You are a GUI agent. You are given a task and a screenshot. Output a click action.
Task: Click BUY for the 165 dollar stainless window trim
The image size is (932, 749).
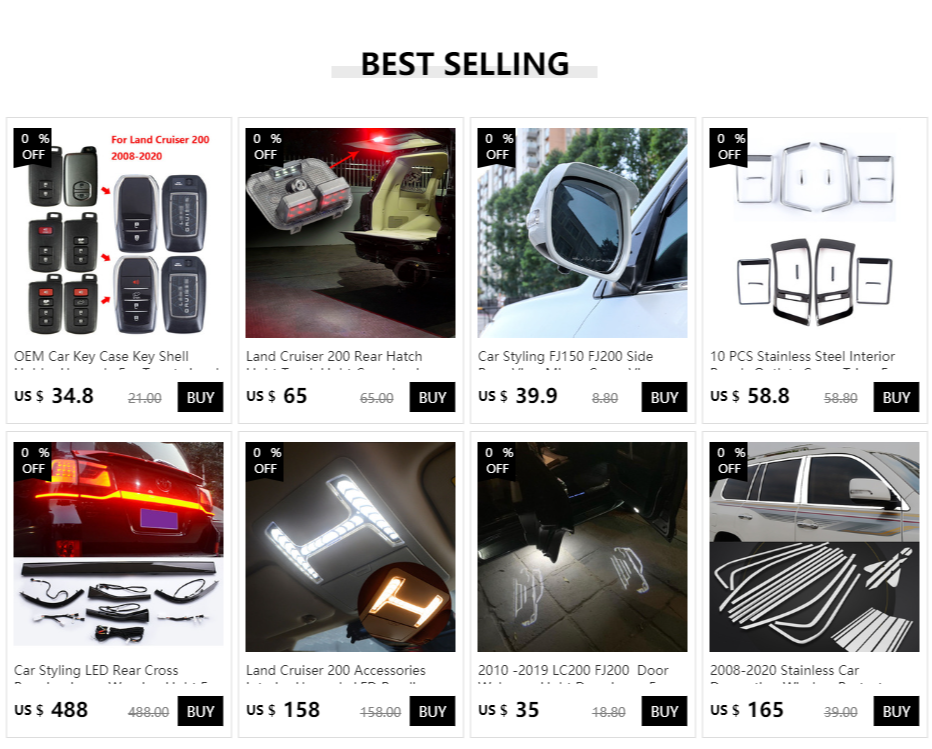pos(896,711)
